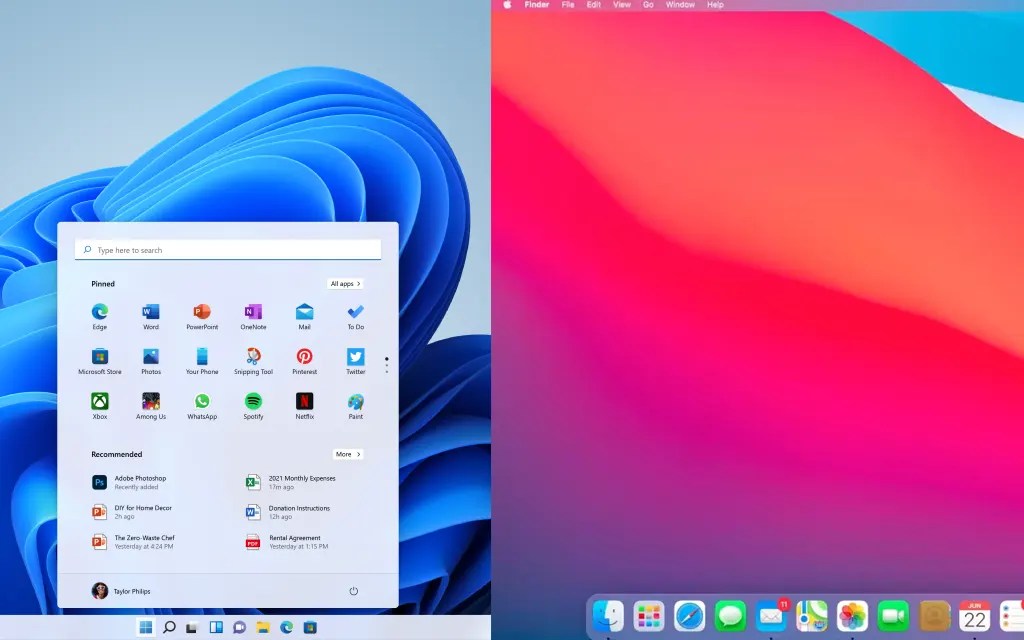Open DIY for Home Decor presentation
The height and width of the screenshot is (640, 1024).
(x=132, y=512)
